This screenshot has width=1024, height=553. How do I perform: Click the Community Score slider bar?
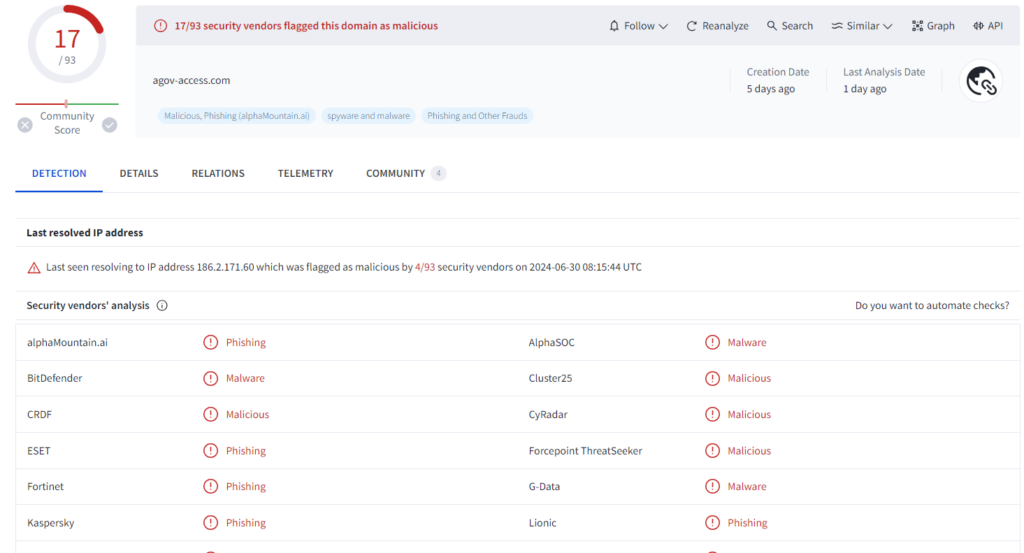[67, 104]
